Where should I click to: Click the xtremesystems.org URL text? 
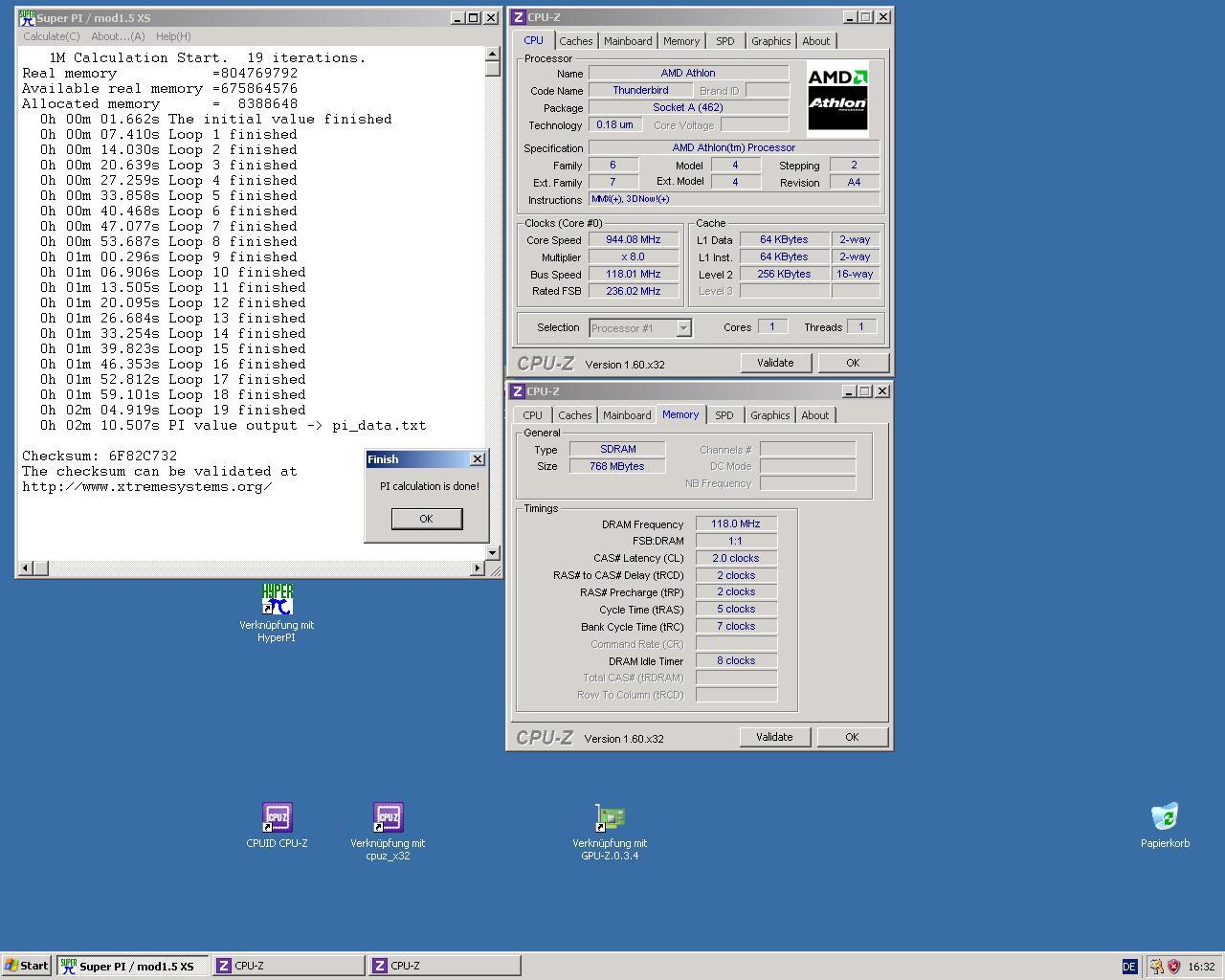point(147,487)
